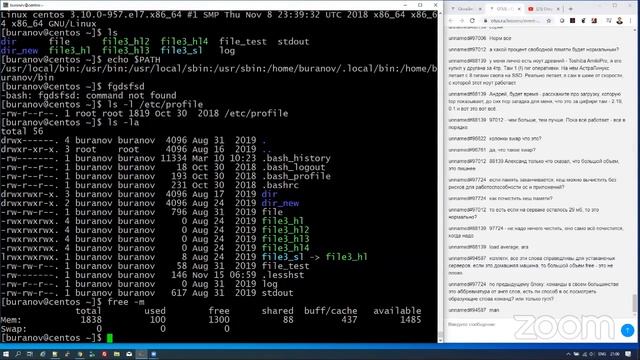Screen dimensions: 640x360
Task: Click timestamp 'Nov 15 06:59'
Action: pyautogui.click(x=224, y=275)
